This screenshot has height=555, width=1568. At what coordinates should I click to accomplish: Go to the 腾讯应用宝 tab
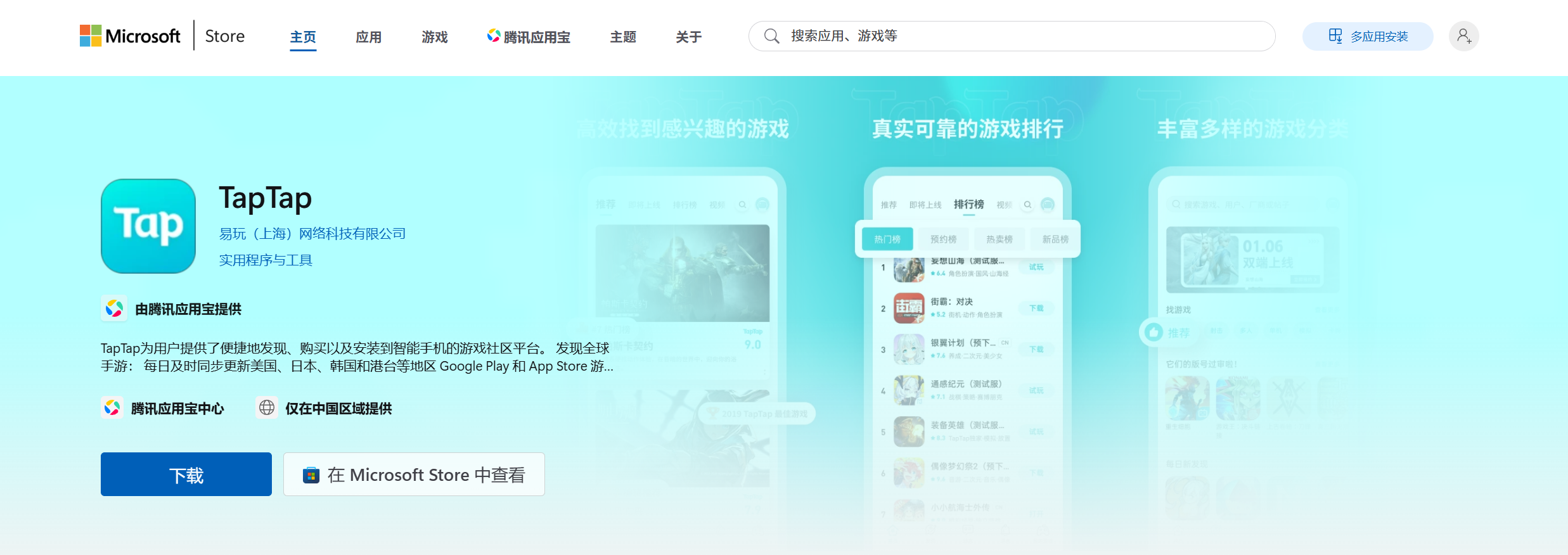[x=529, y=37]
